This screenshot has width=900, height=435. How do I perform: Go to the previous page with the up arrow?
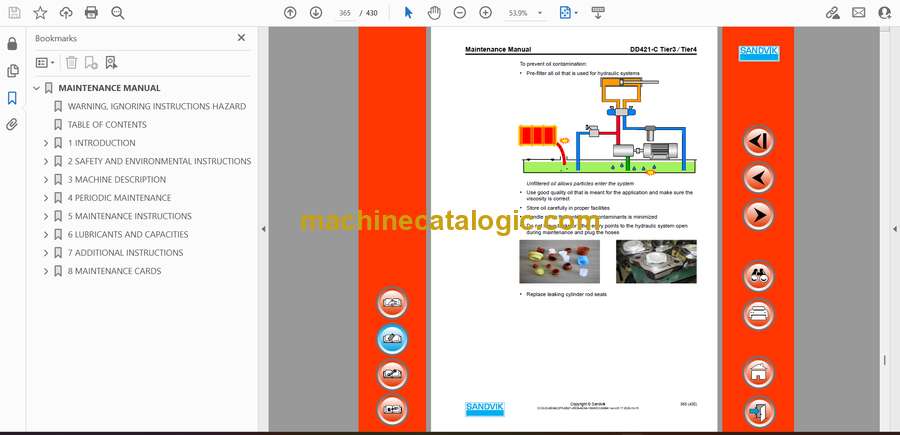(x=290, y=13)
